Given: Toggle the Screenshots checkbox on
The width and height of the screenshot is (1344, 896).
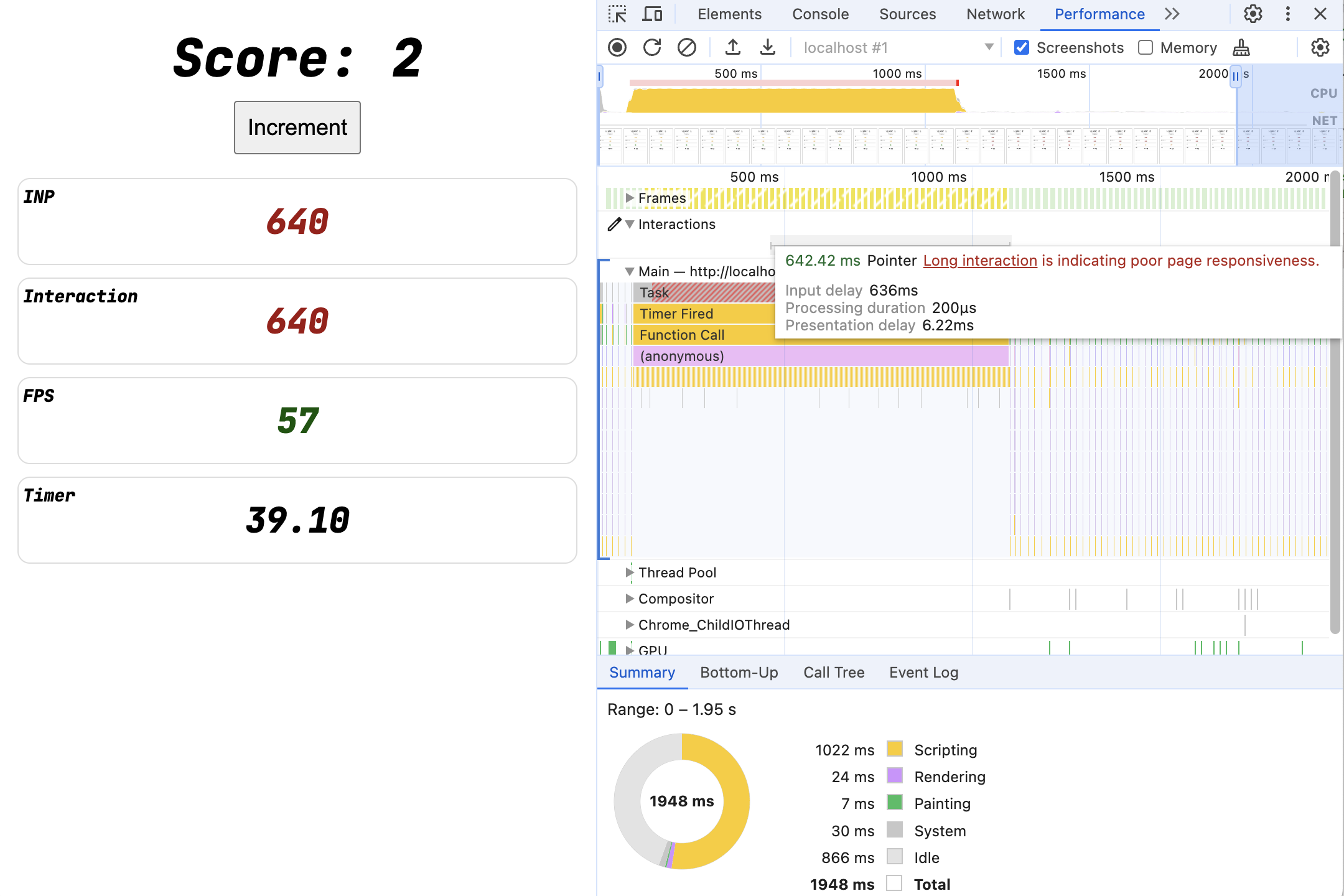Looking at the screenshot, I should pos(1023,46).
